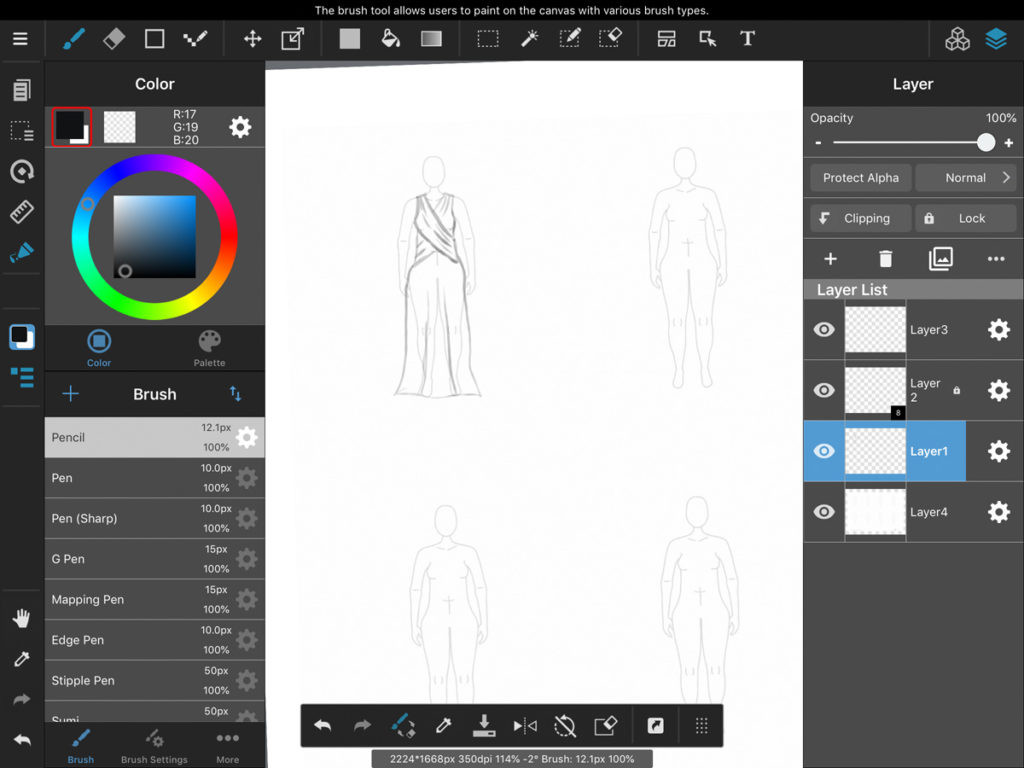Viewport: 1024px width, 768px height.
Task: Select the Magic Wand tool
Action: pyautogui.click(x=530, y=39)
